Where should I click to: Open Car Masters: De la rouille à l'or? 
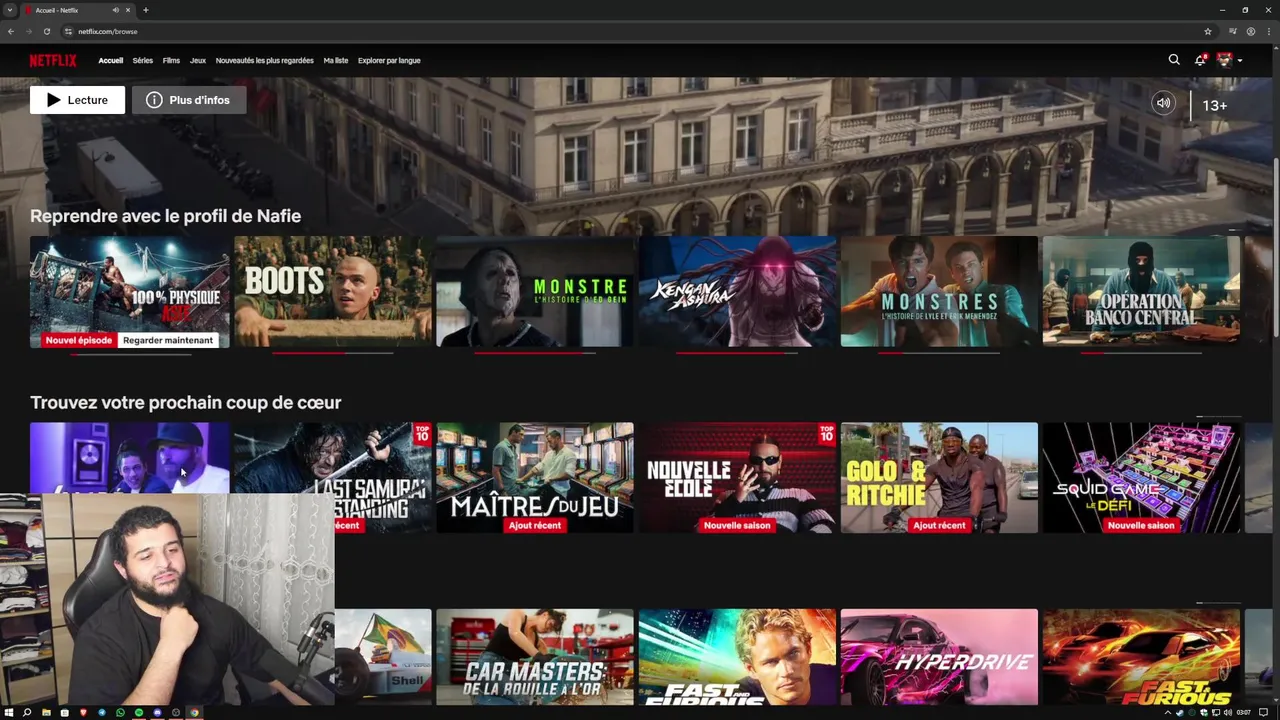tap(535, 657)
